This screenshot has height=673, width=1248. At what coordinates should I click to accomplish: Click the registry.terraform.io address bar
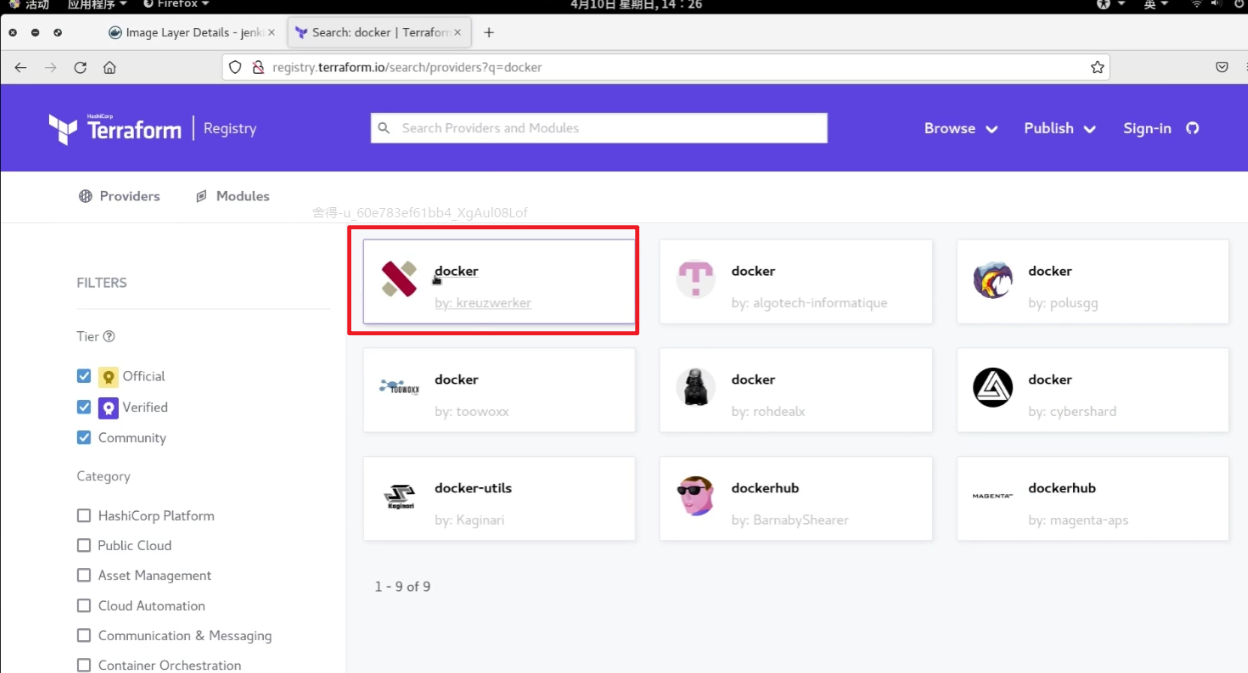tap(667, 67)
